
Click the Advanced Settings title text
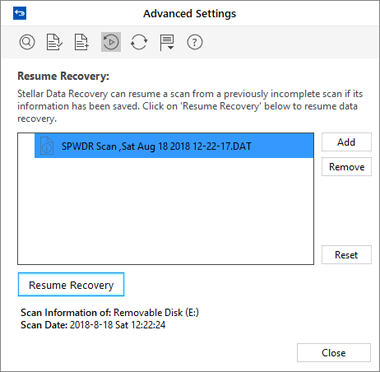(190, 14)
